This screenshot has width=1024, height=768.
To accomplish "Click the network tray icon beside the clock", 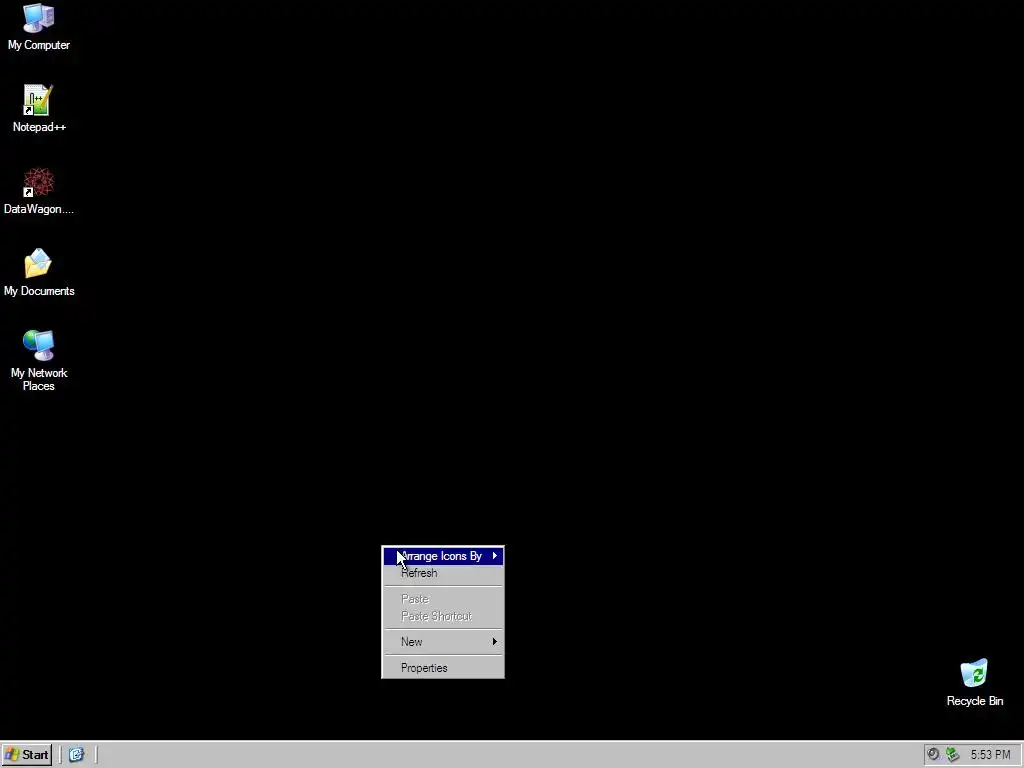I will click(x=952, y=754).
